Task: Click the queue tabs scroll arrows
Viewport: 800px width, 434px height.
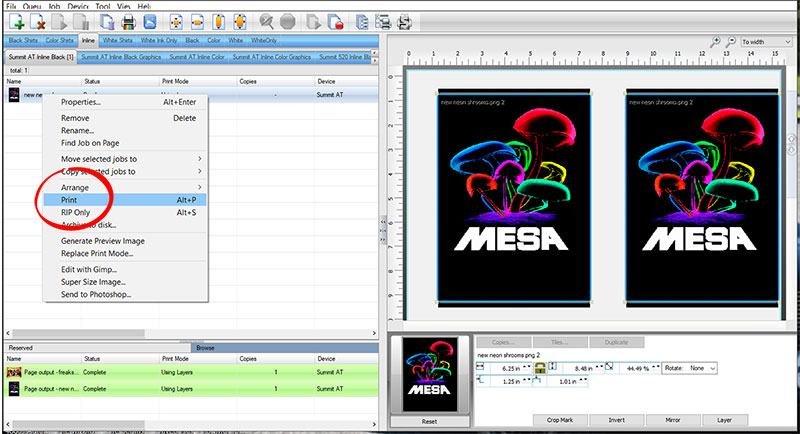Action: [375, 57]
